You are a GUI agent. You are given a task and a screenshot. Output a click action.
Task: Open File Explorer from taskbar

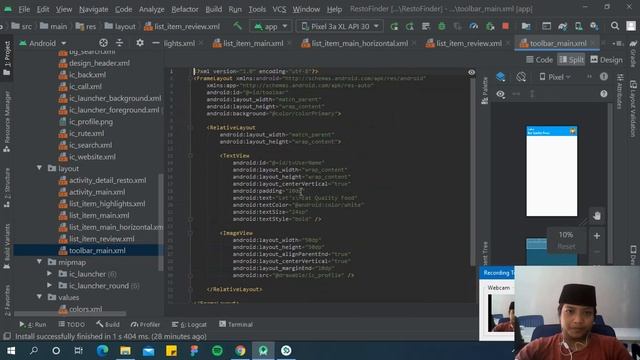[125, 351]
